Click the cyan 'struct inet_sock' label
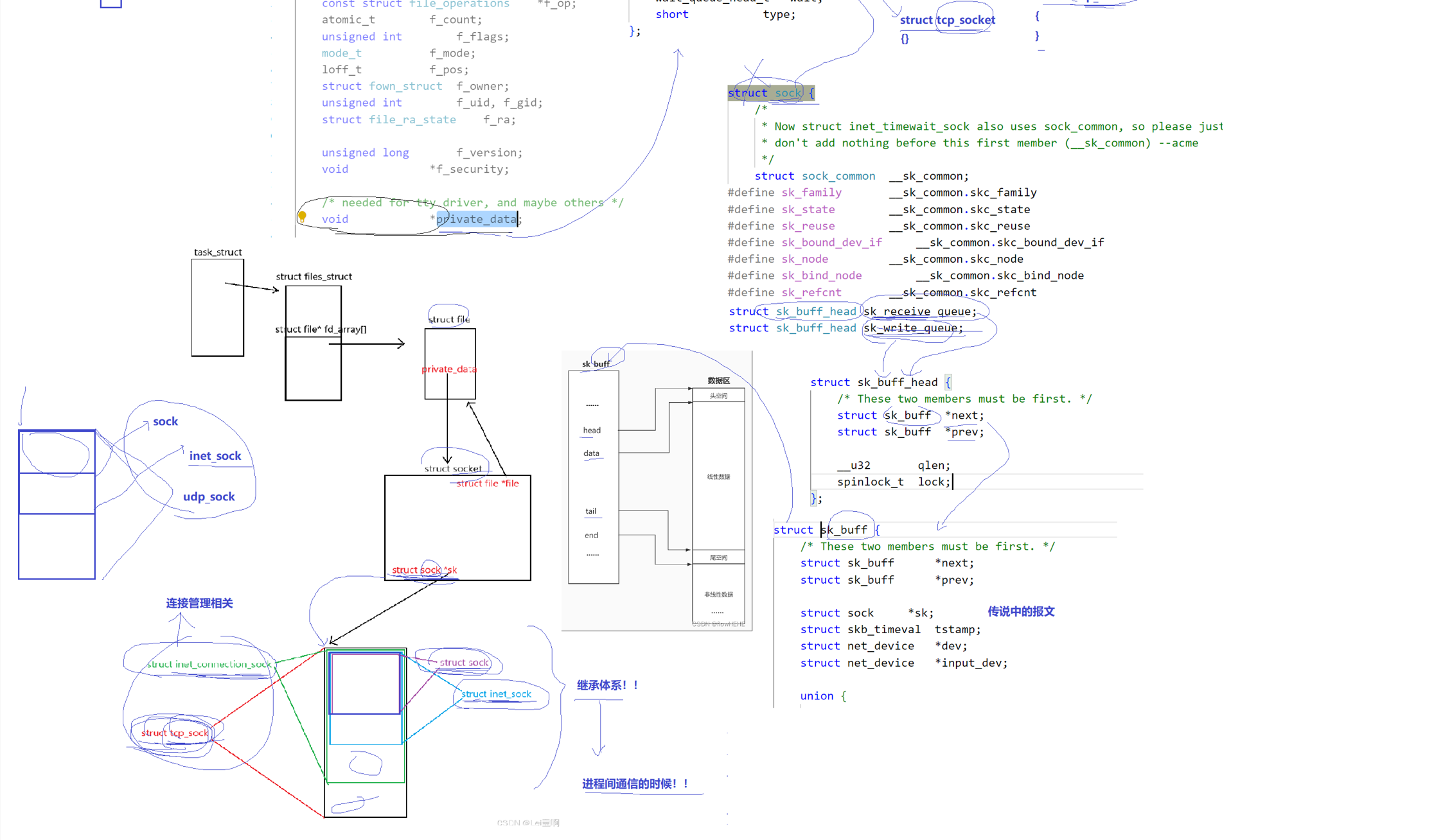 (x=496, y=694)
